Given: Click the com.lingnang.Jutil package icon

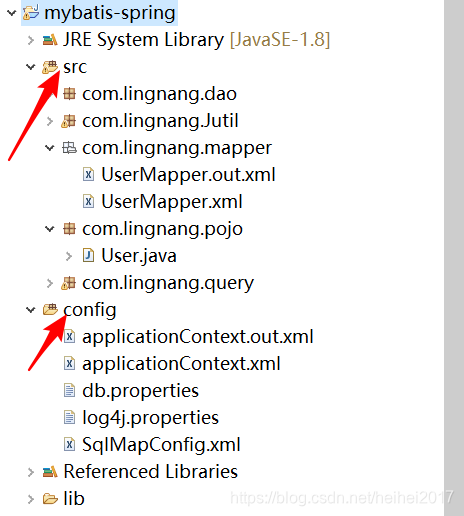Looking at the screenshot, I should pyautogui.click(x=69, y=121).
